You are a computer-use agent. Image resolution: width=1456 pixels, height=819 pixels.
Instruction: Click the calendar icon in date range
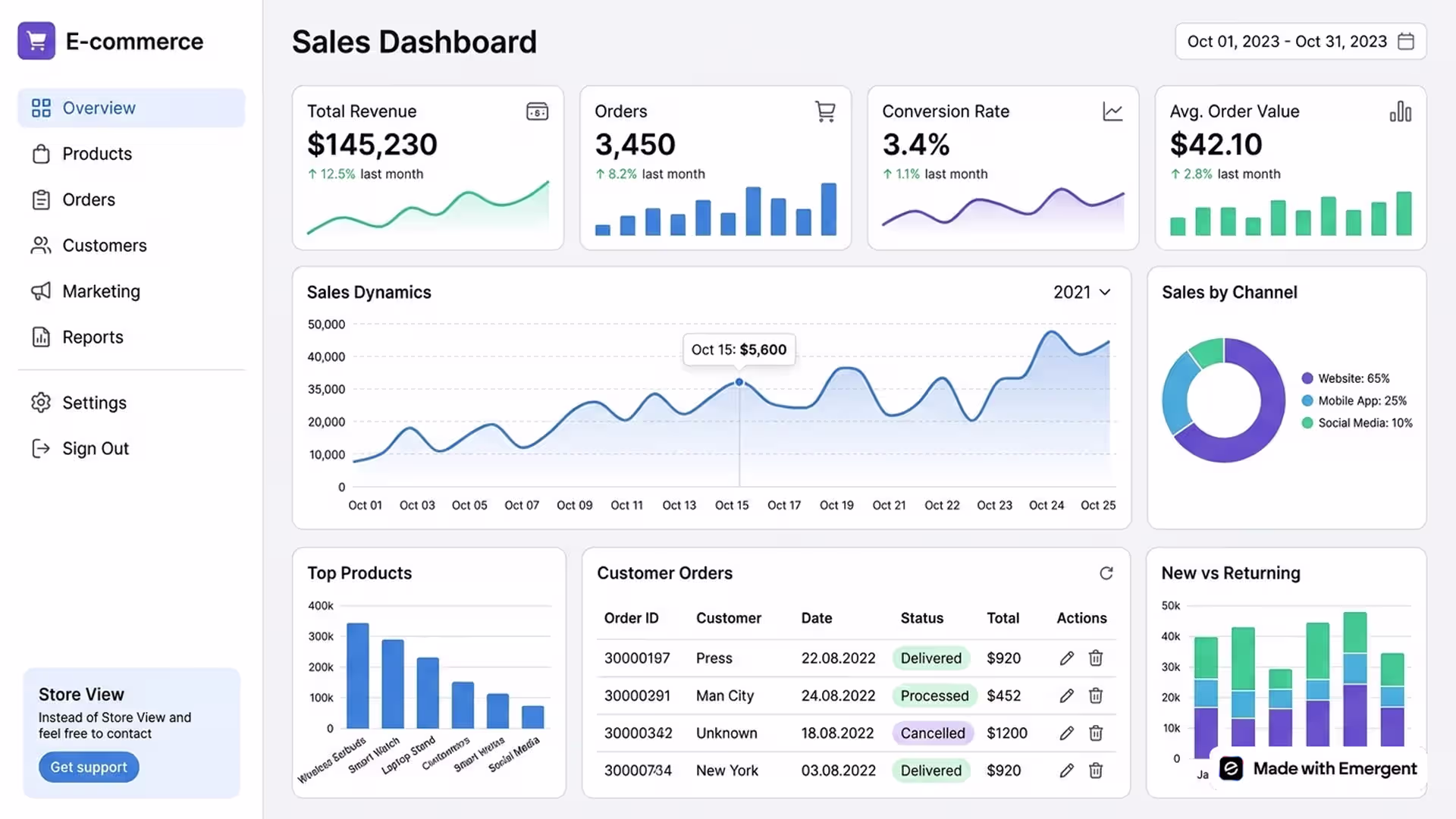(x=1406, y=41)
